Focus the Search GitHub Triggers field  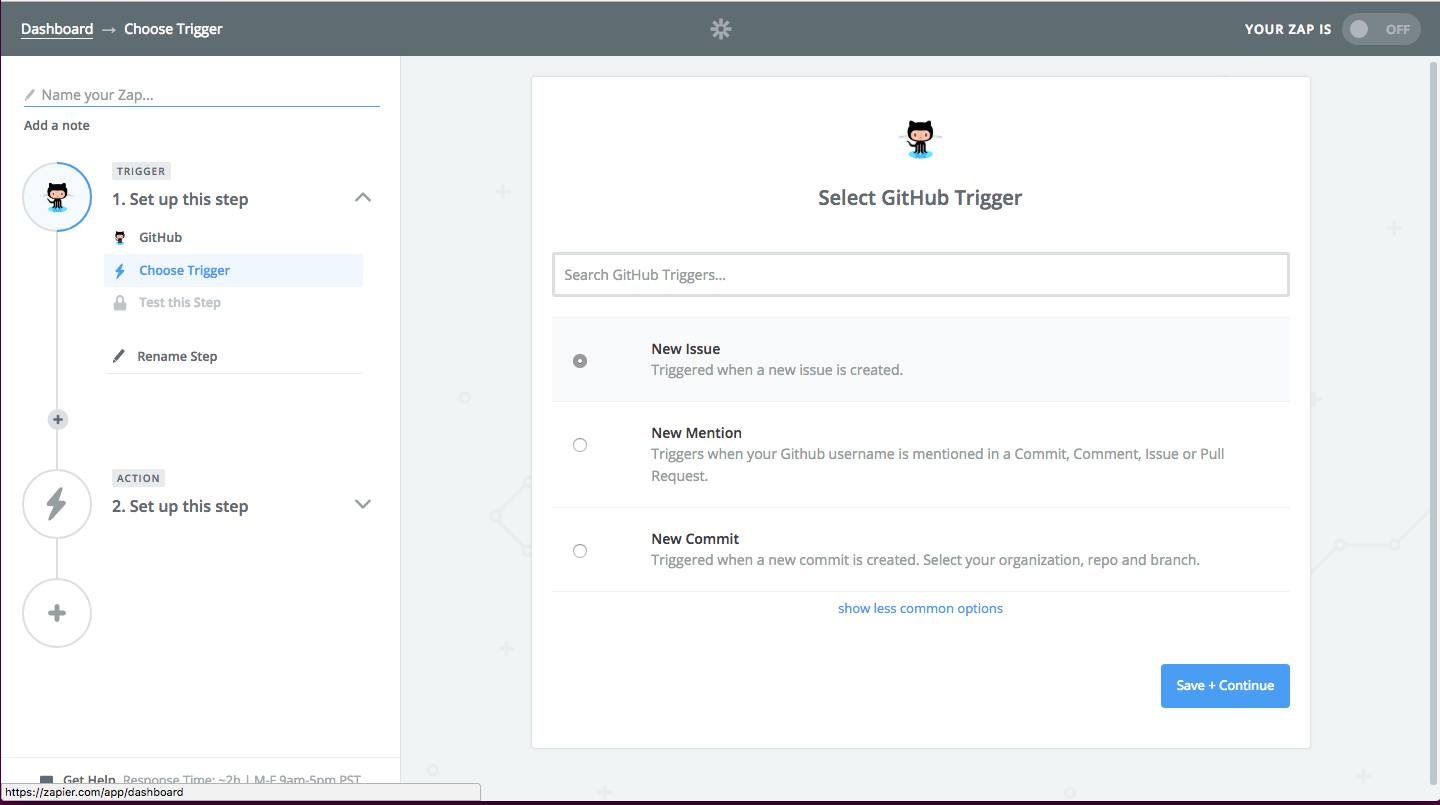pos(920,275)
